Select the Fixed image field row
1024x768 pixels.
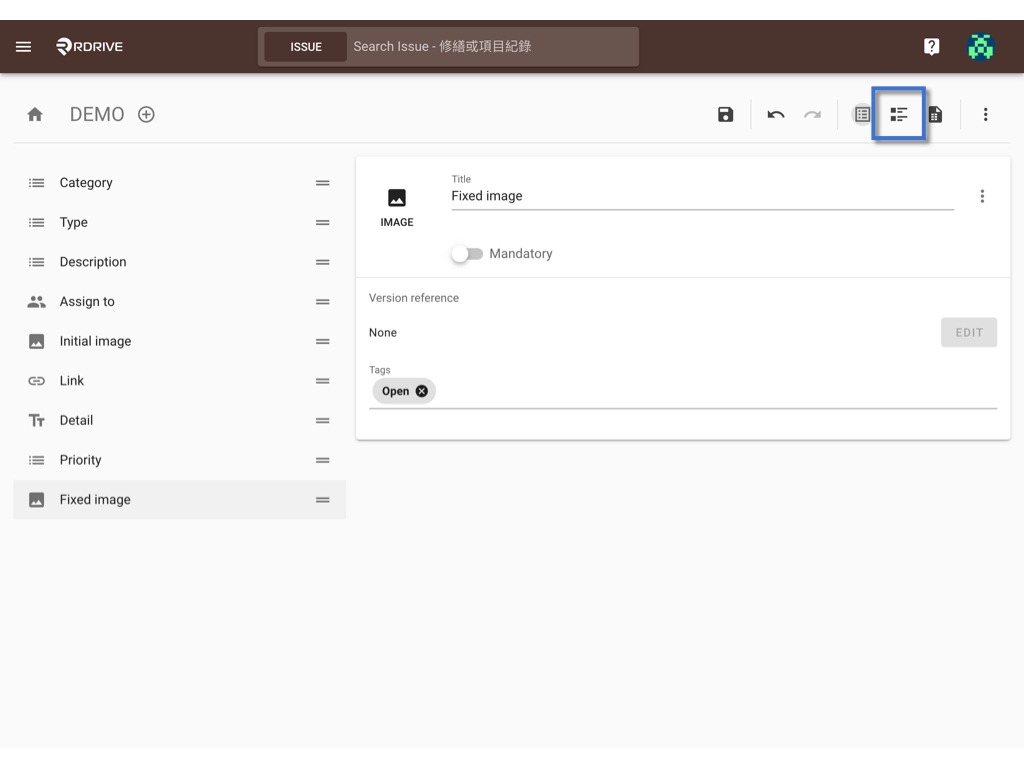click(180, 500)
